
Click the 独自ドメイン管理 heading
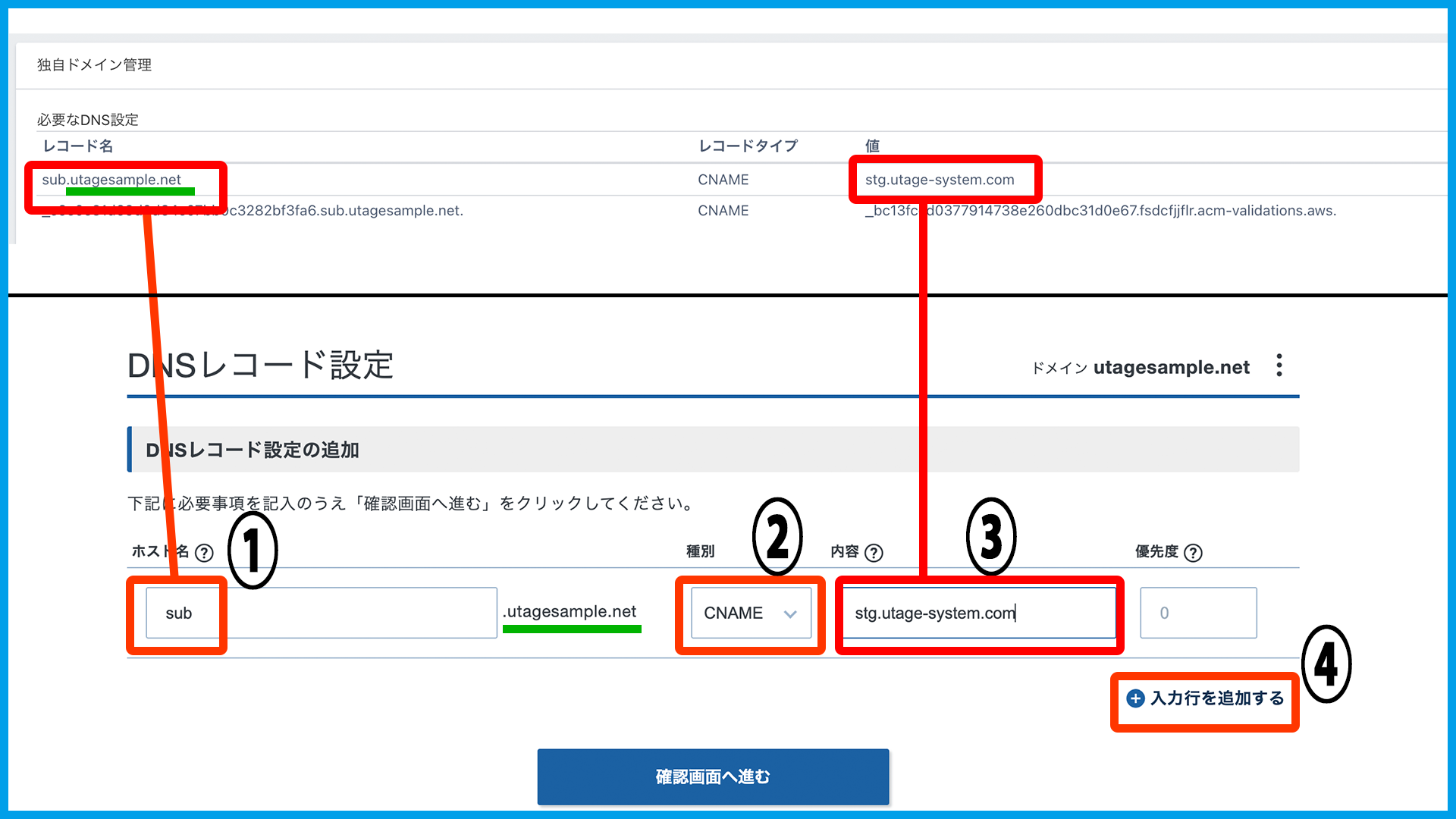94,65
